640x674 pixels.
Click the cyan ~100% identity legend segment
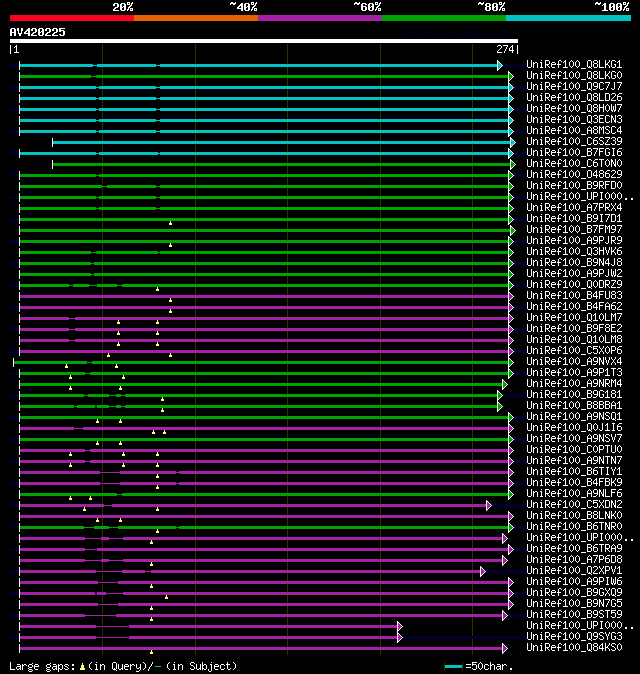(569, 18)
